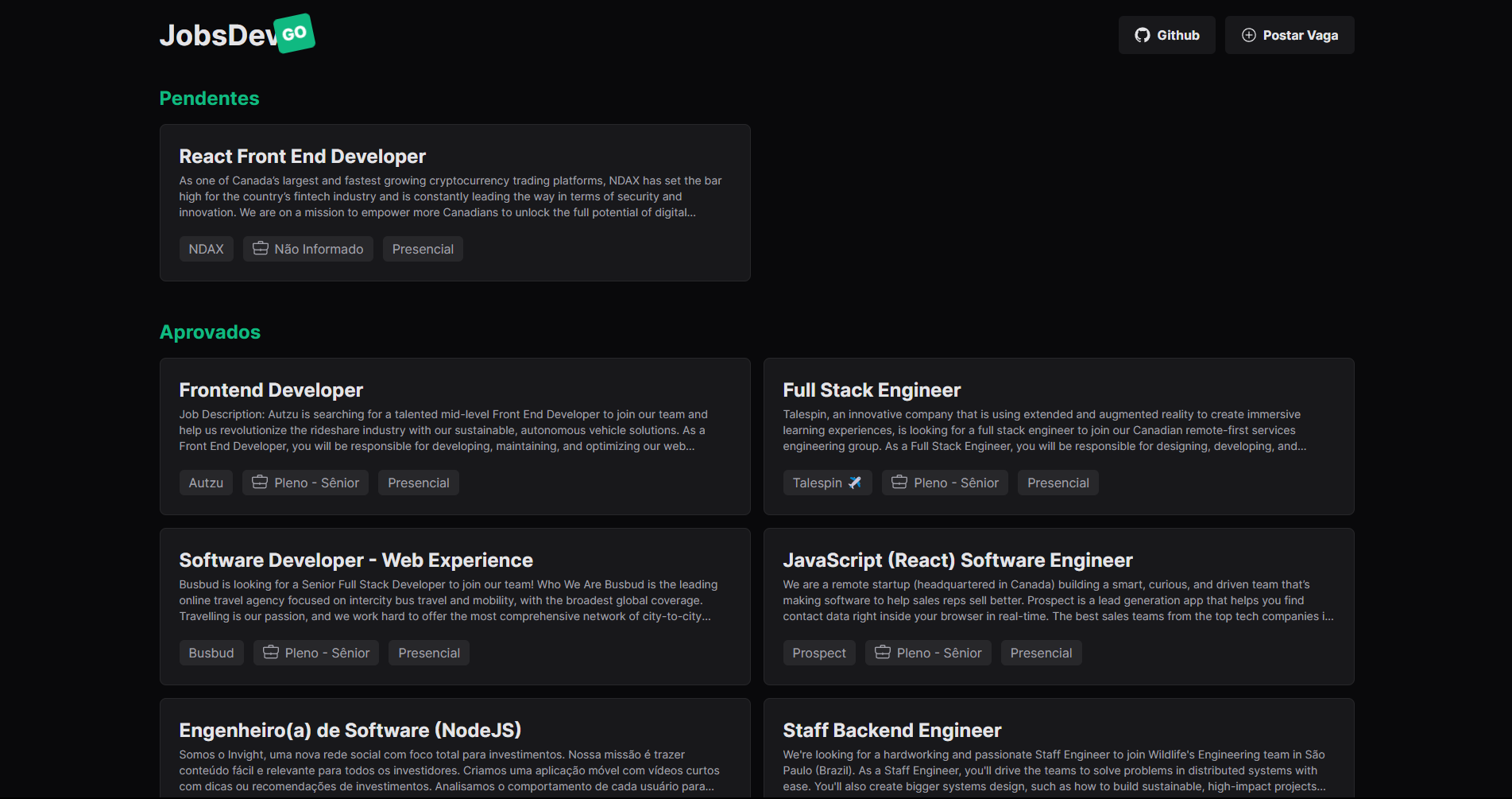
Task: Click Pleno - Sênior tag in Talespin card
Action: (x=945, y=483)
